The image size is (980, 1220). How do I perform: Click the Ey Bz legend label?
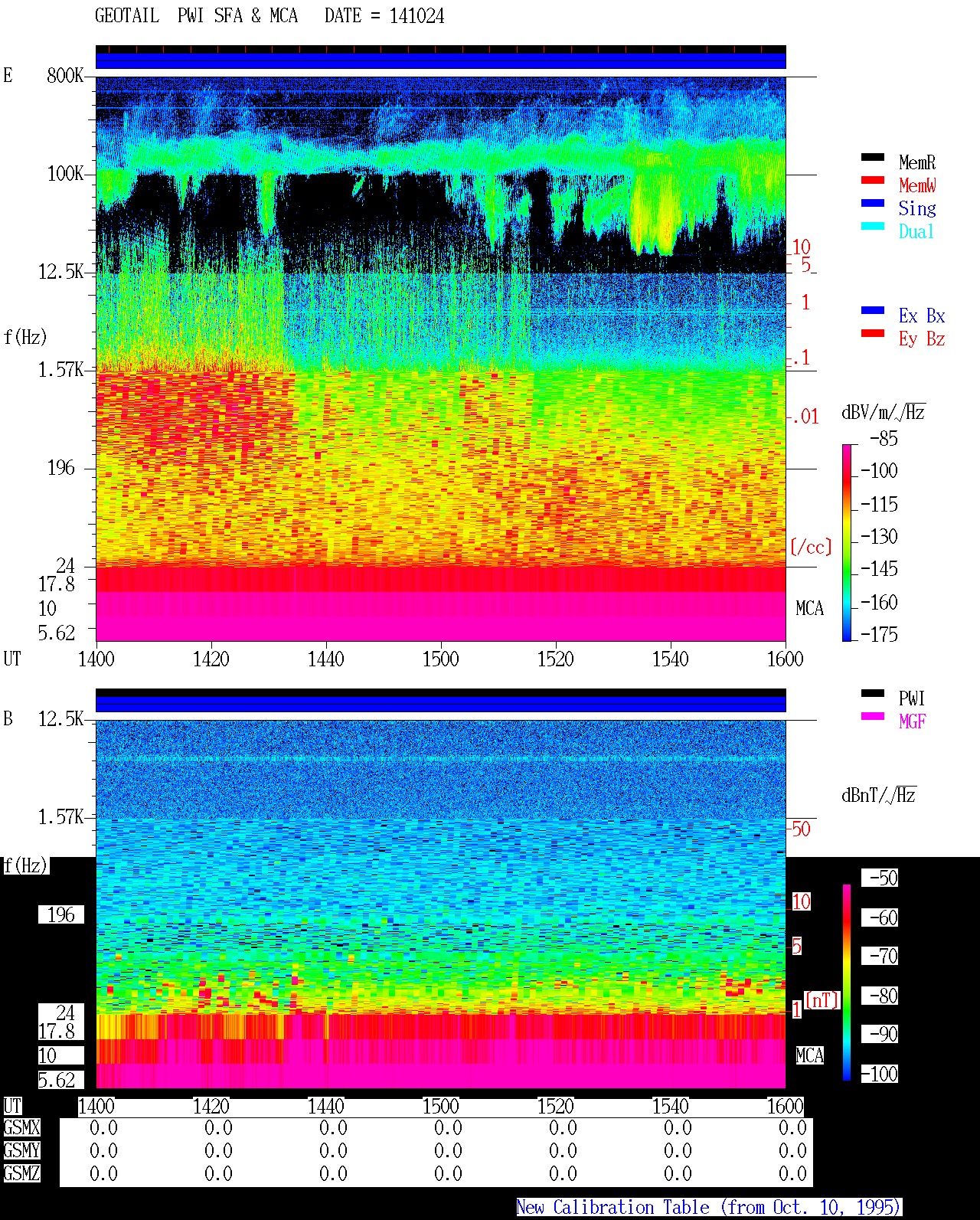(922, 339)
